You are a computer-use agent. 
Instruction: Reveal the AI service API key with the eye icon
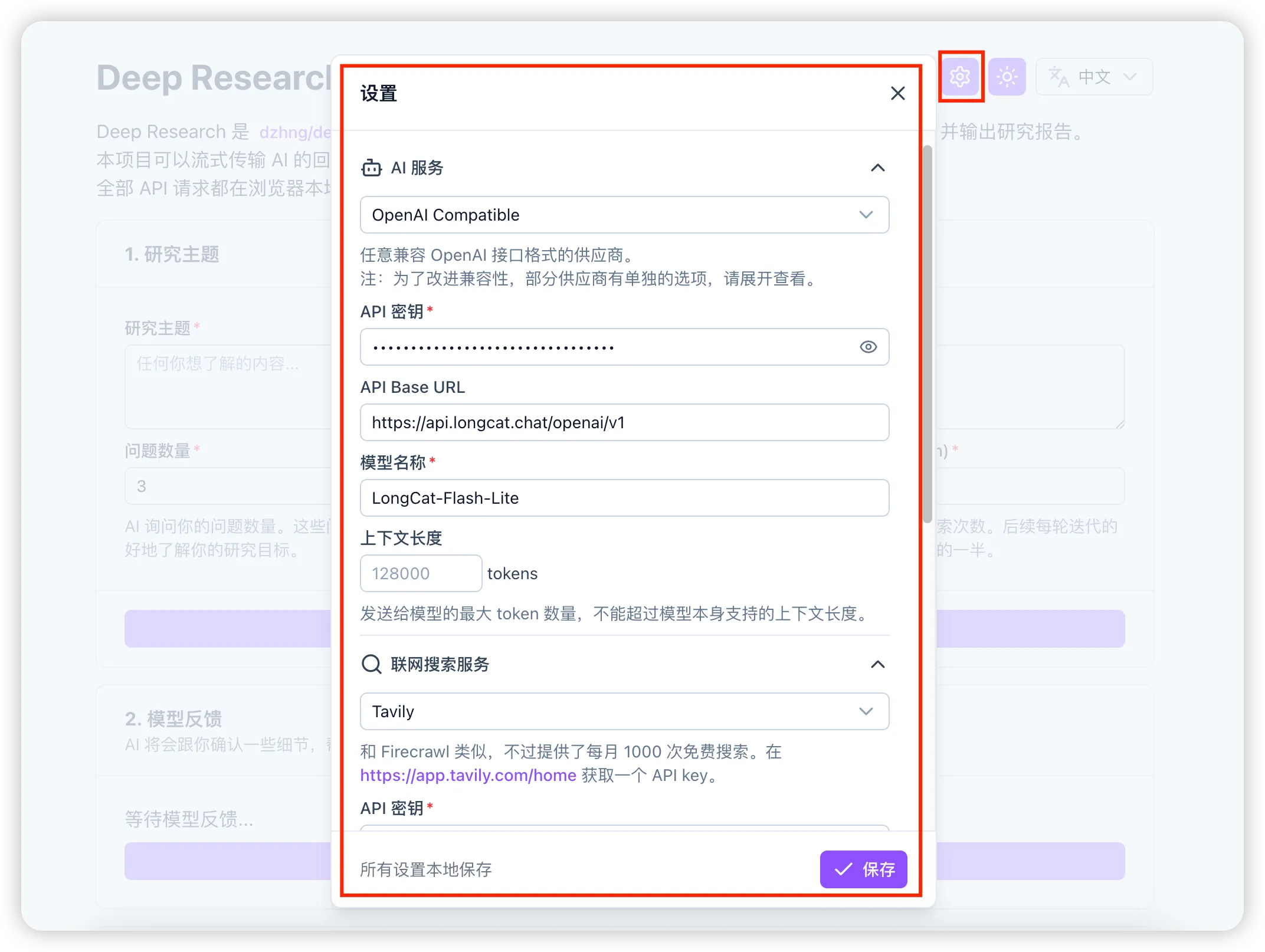pyautogui.click(x=868, y=347)
